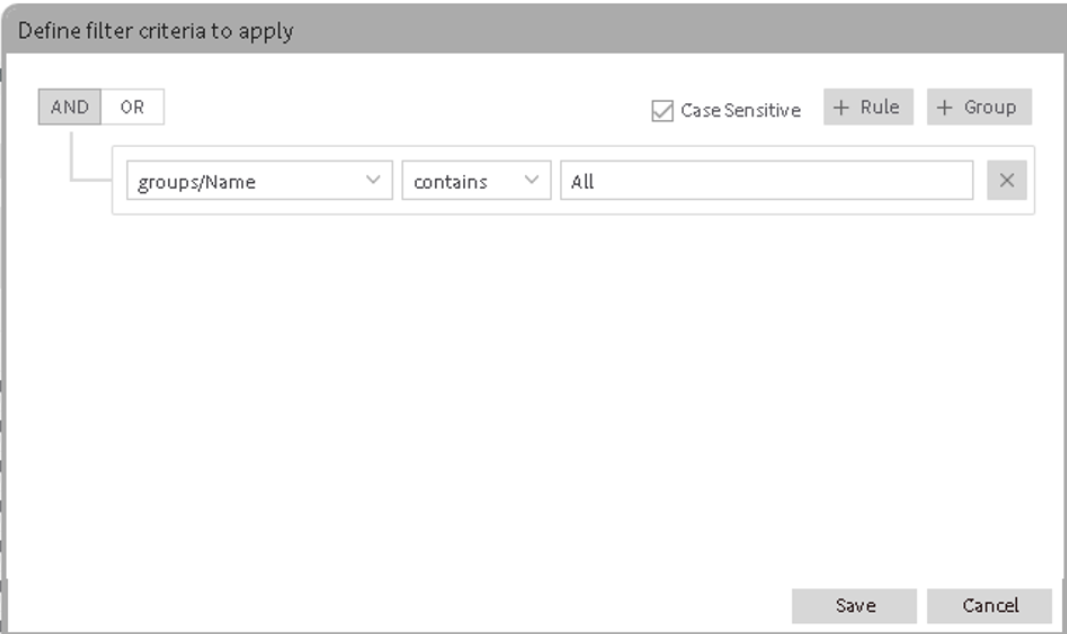Click the chevron arrow beside contains

(x=531, y=181)
